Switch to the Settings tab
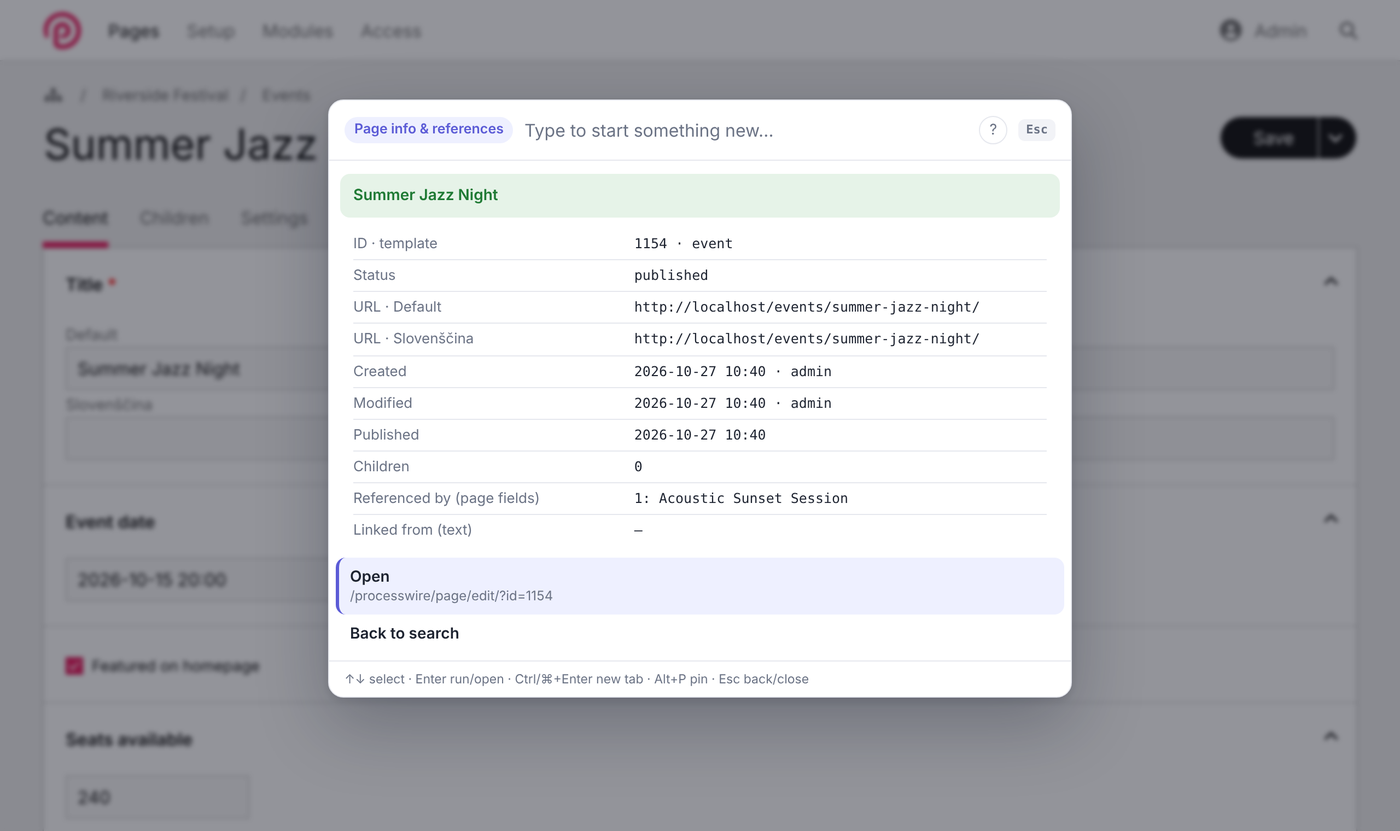1400x831 pixels. click(x=274, y=218)
